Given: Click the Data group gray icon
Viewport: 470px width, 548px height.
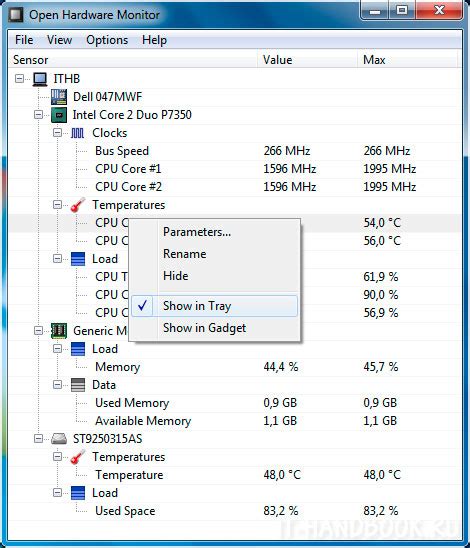Looking at the screenshot, I should click(78, 385).
